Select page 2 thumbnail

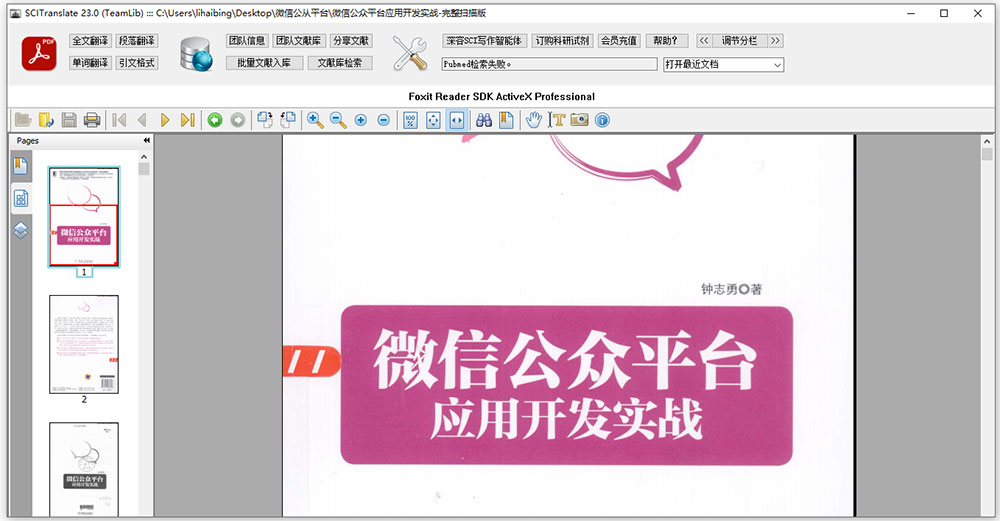[x=84, y=344]
